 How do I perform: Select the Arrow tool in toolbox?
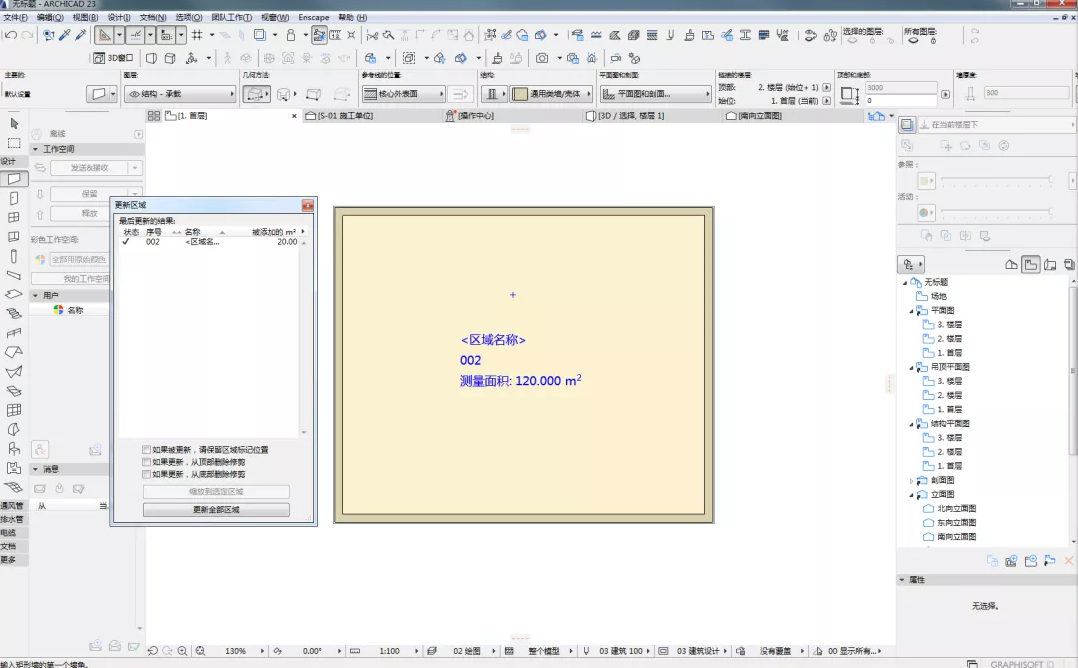14,124
